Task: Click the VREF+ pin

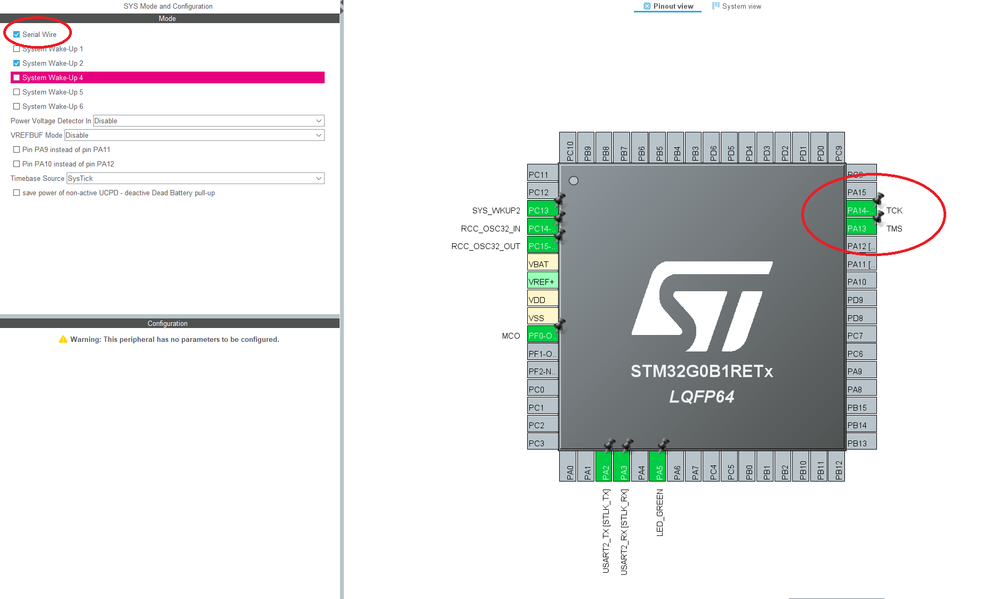Action: 543,282
